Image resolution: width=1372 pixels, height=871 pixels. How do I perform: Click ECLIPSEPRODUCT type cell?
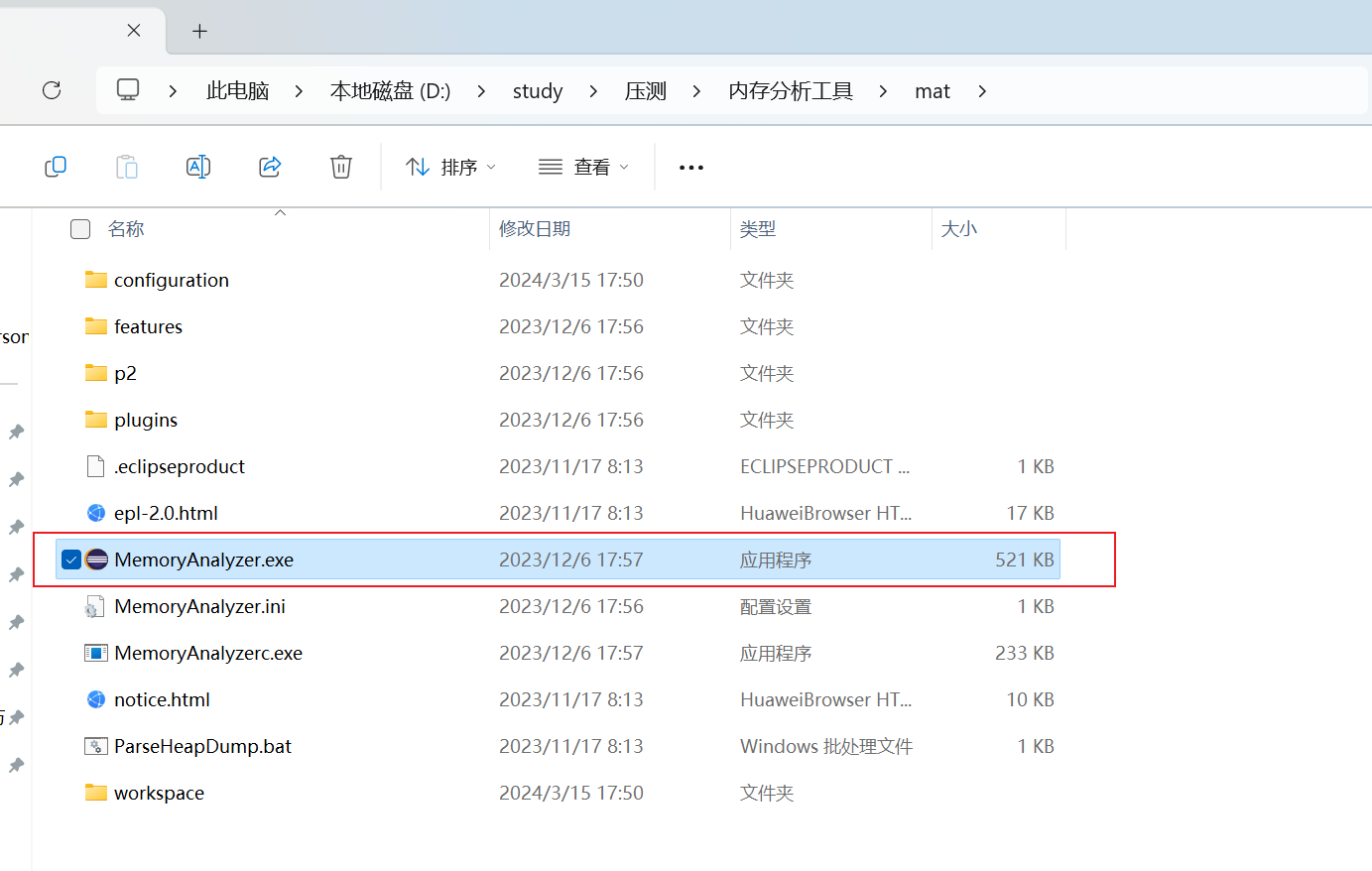(824, 466)
